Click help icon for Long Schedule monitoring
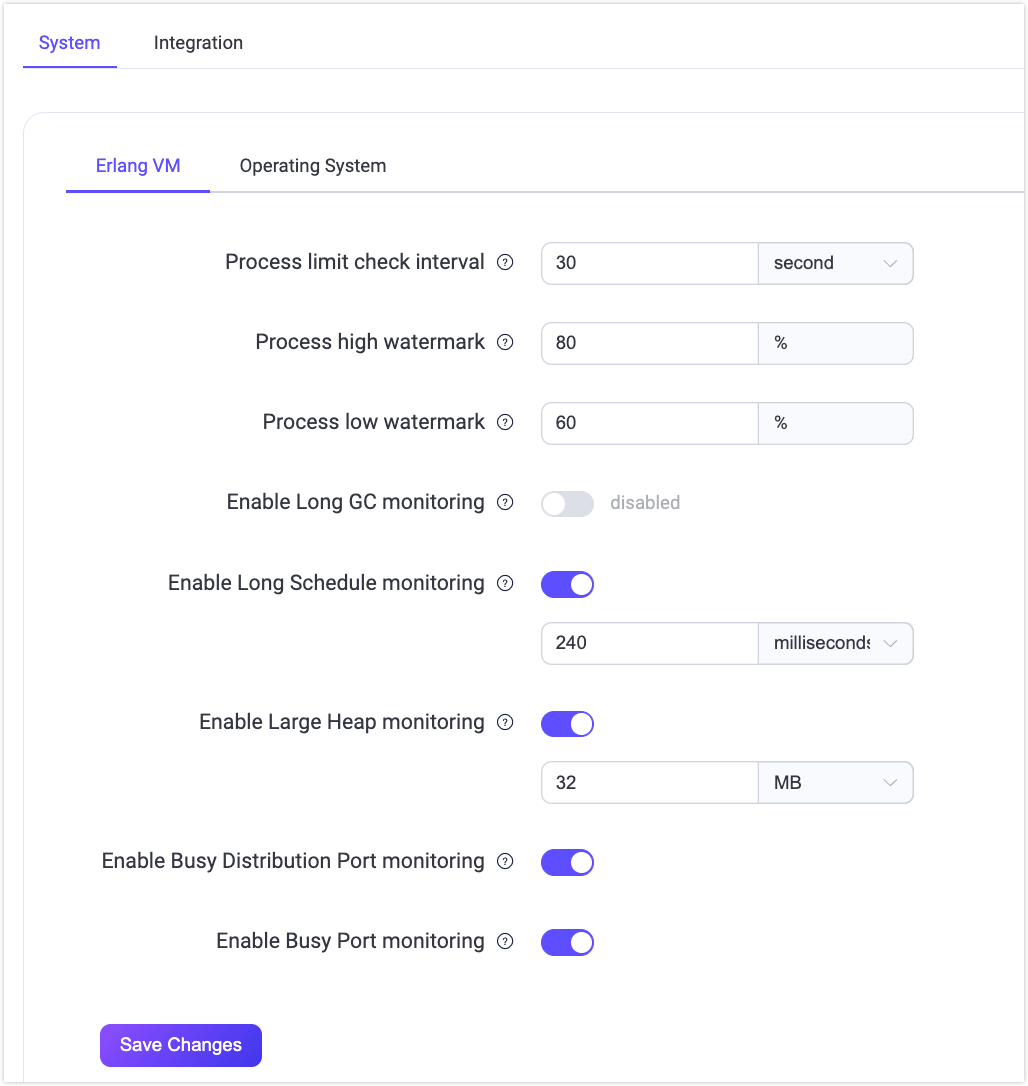 click(505, 583)
